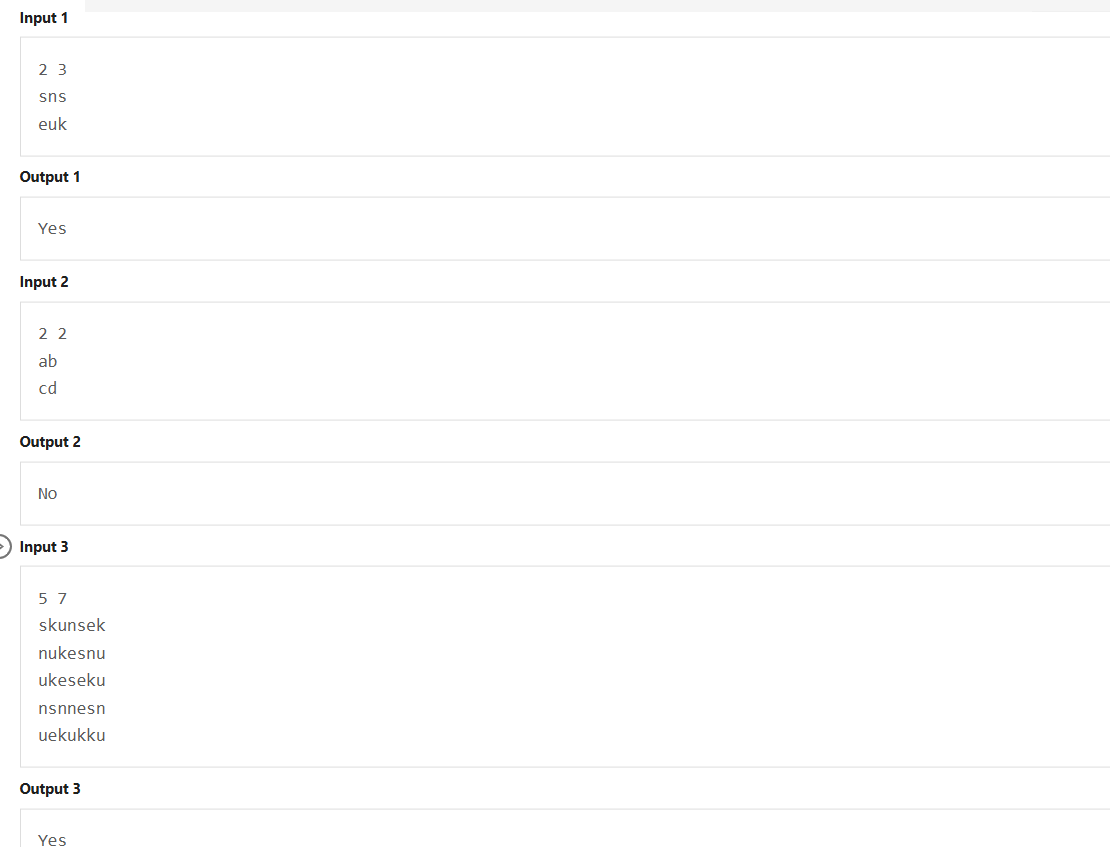Screen dimensions: 1110x862
Task: Click the 'uekukku' row in Input 3
Action: tap(71, 735)
